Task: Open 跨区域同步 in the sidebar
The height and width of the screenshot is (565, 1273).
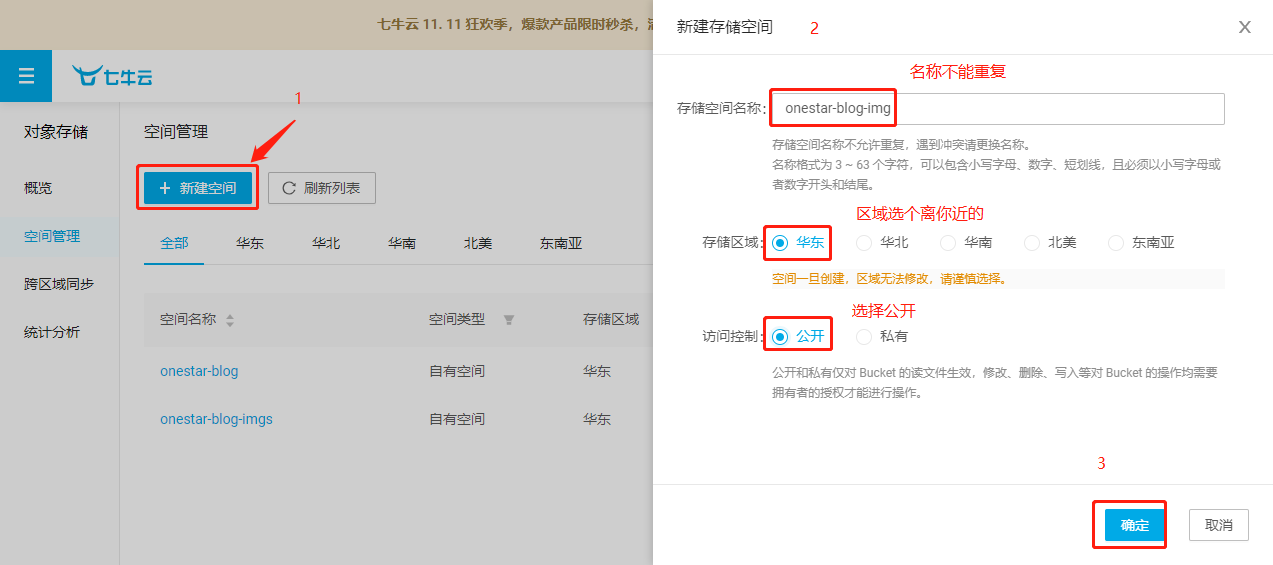Action: [x=59, y=284]
